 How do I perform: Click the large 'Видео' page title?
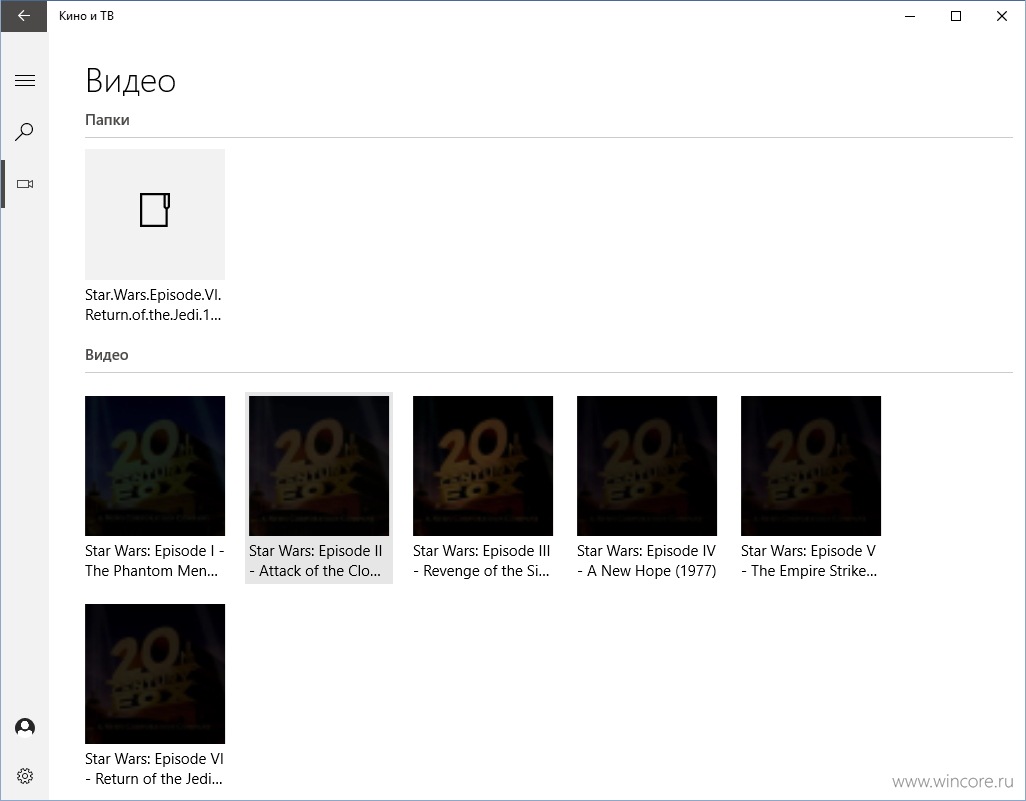click(131, 81)
